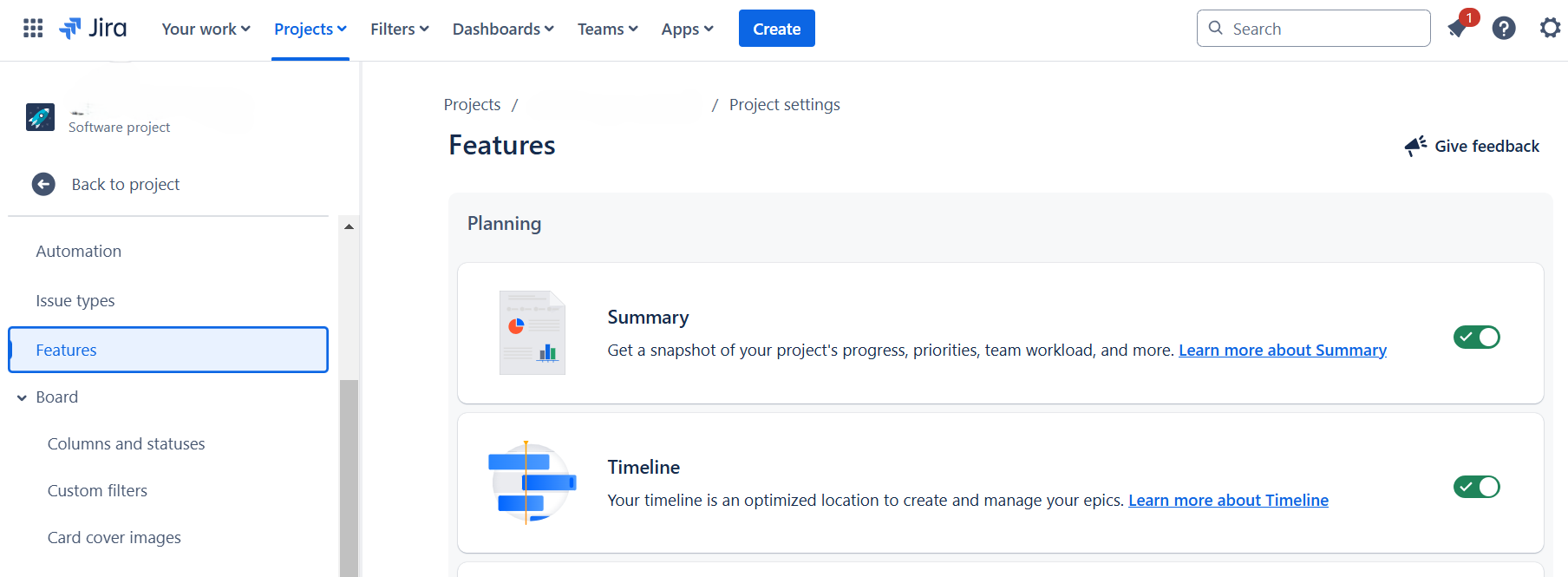Open the Settings gear icon
Image resolution: width=1568 pixels, height=577 pixels.
tap(1550, 28)
